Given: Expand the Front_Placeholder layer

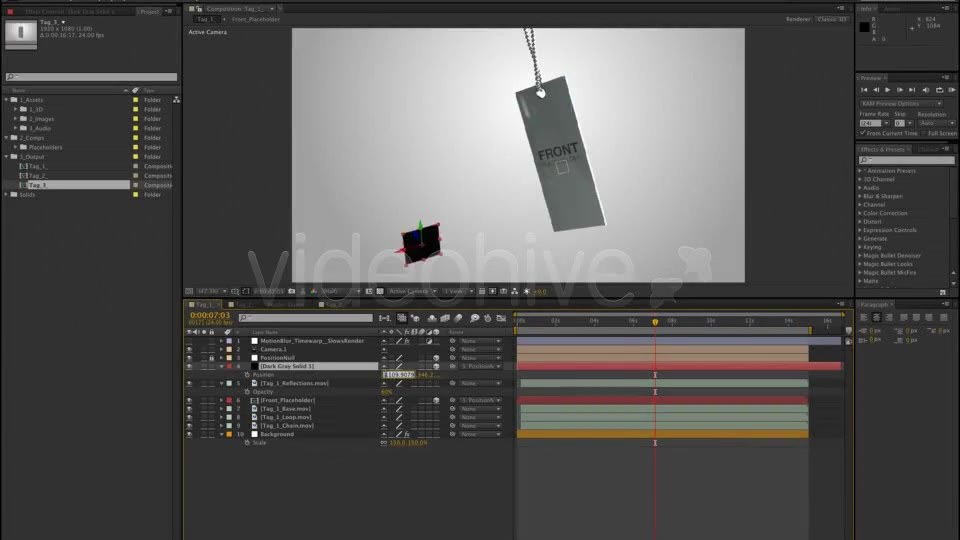Looking at the screenshot, I should [222, 400].
